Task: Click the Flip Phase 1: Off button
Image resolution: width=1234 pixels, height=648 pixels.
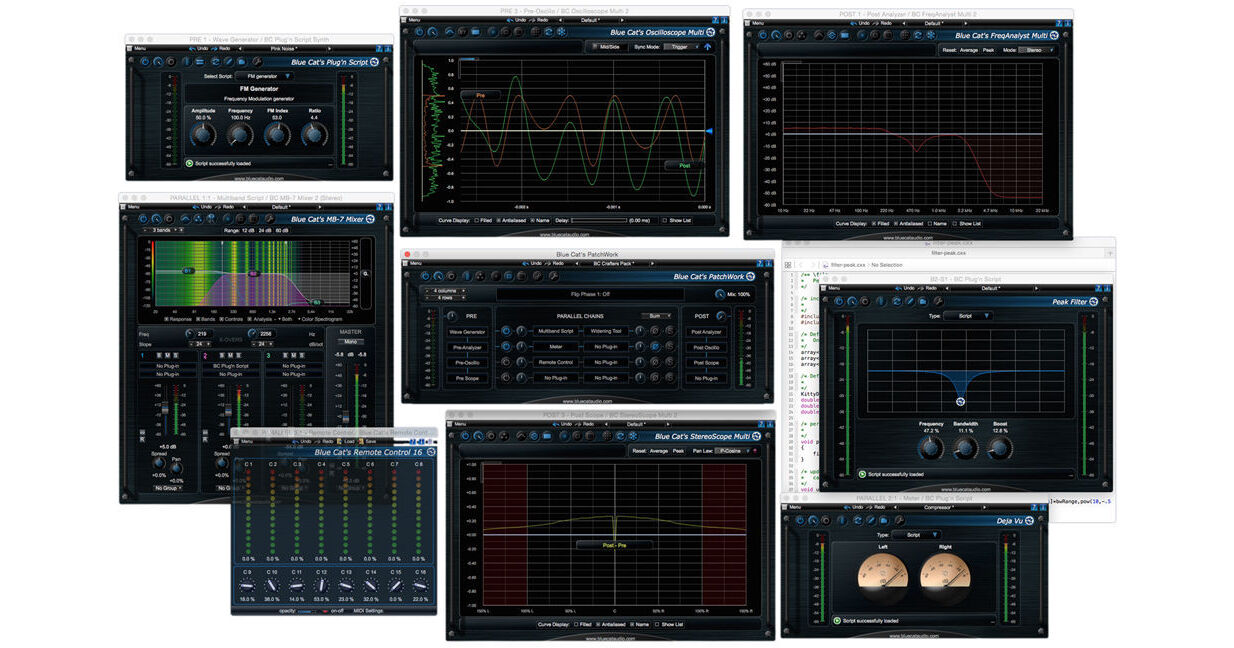Action: pyautogui.click(x=590, y=293)
